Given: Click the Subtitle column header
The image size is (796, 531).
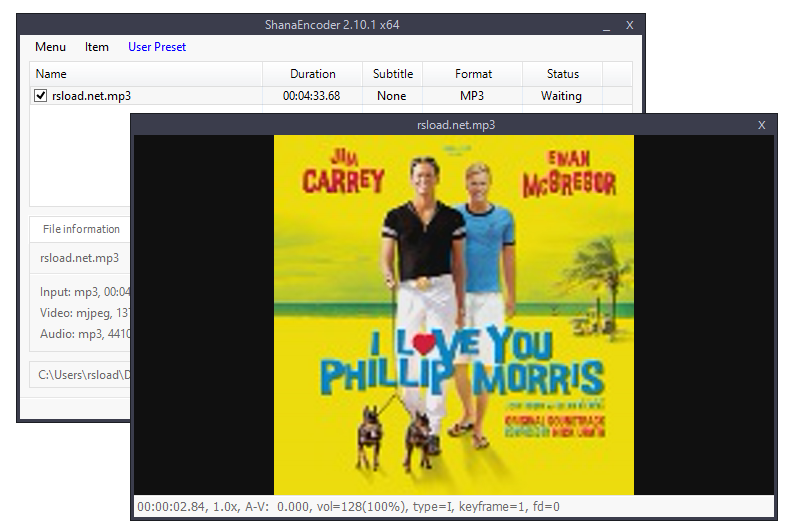Looking at the screenshot, I should (x=392, y=74).
